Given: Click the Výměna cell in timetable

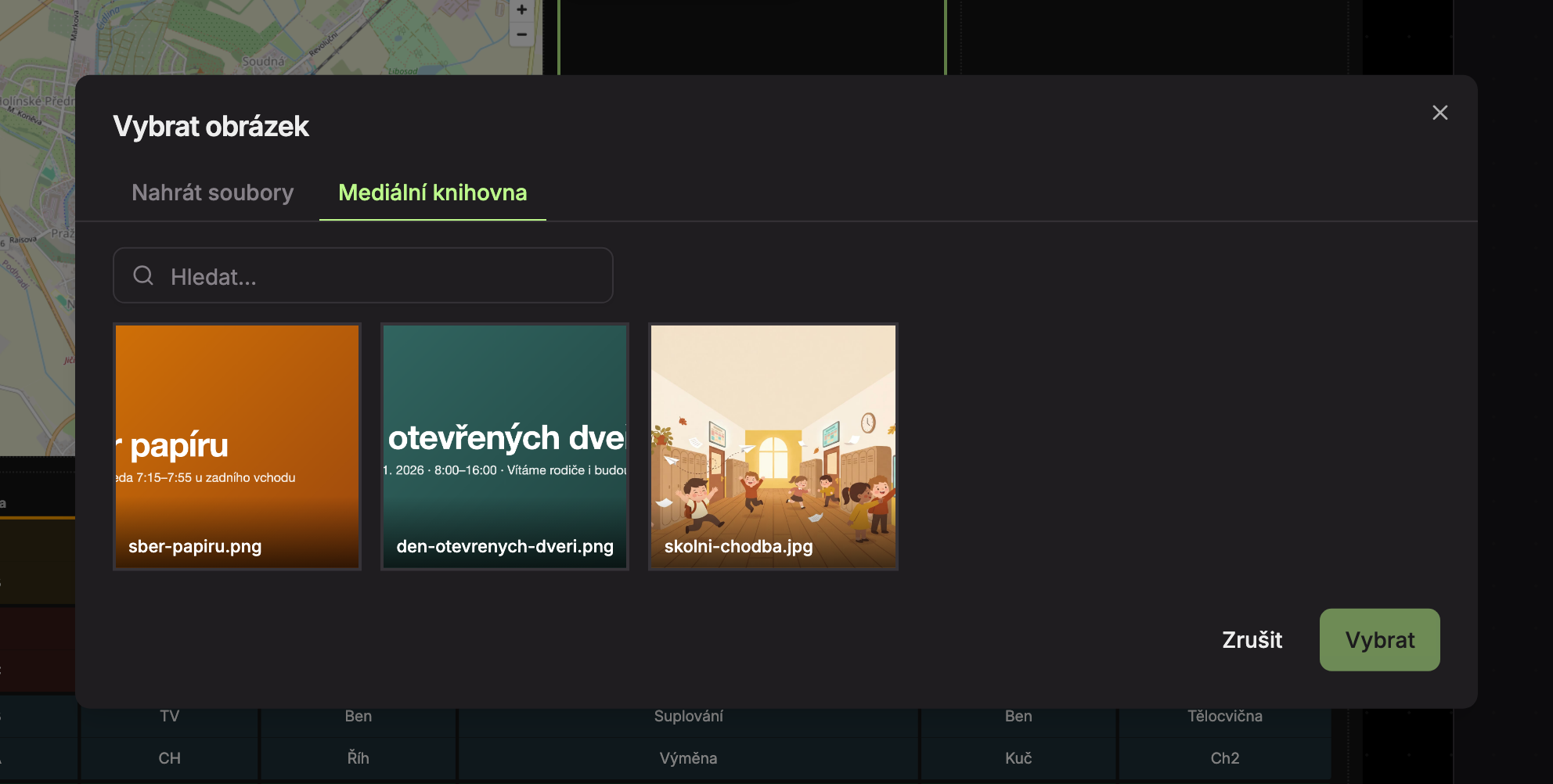Looking at the screenshot, I should tap(688, 758).
